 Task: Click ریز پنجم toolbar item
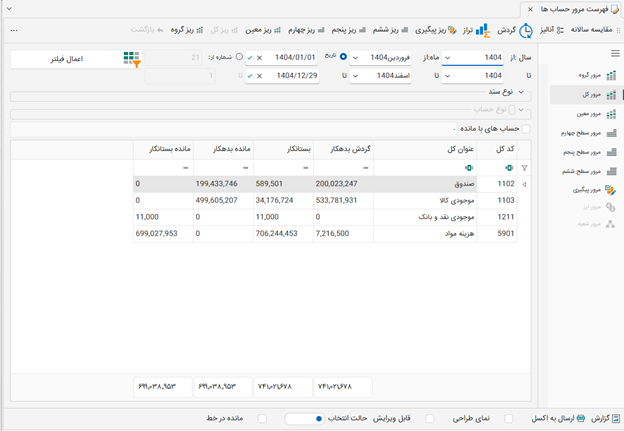click(x=349, y=30)
